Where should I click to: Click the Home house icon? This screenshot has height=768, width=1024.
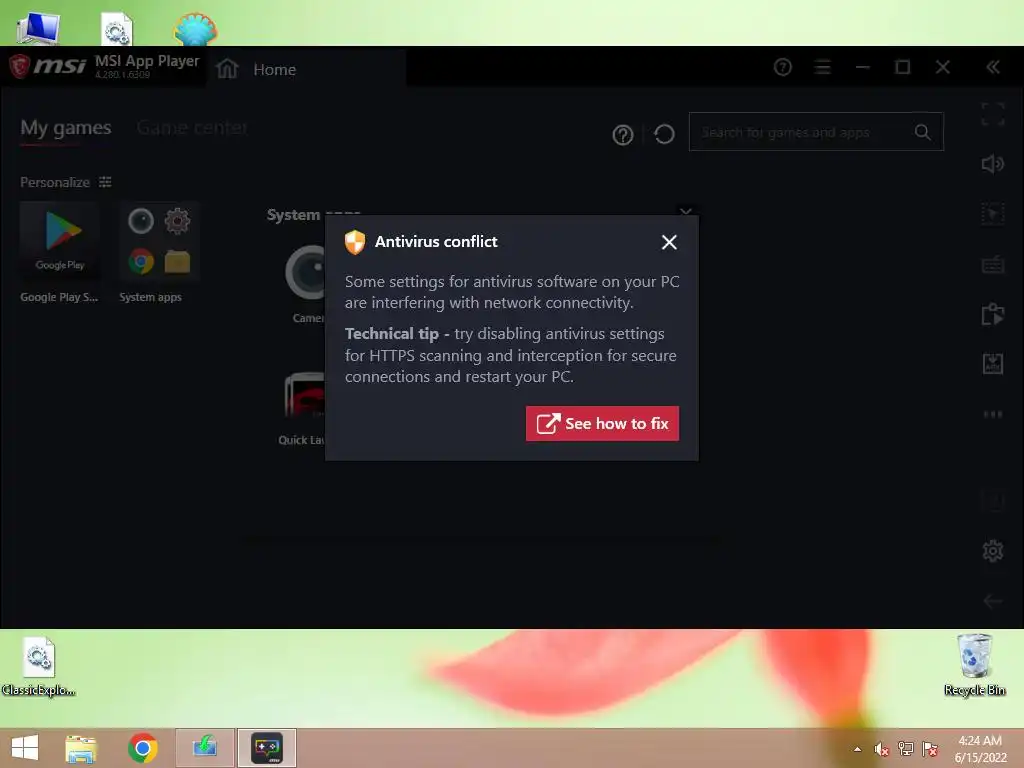[x=227, y=69]
